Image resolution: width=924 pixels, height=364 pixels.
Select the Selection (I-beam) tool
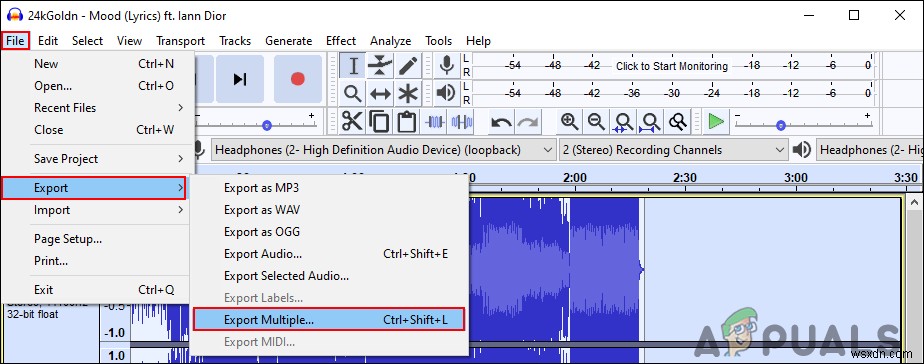[x=353, y=66]
